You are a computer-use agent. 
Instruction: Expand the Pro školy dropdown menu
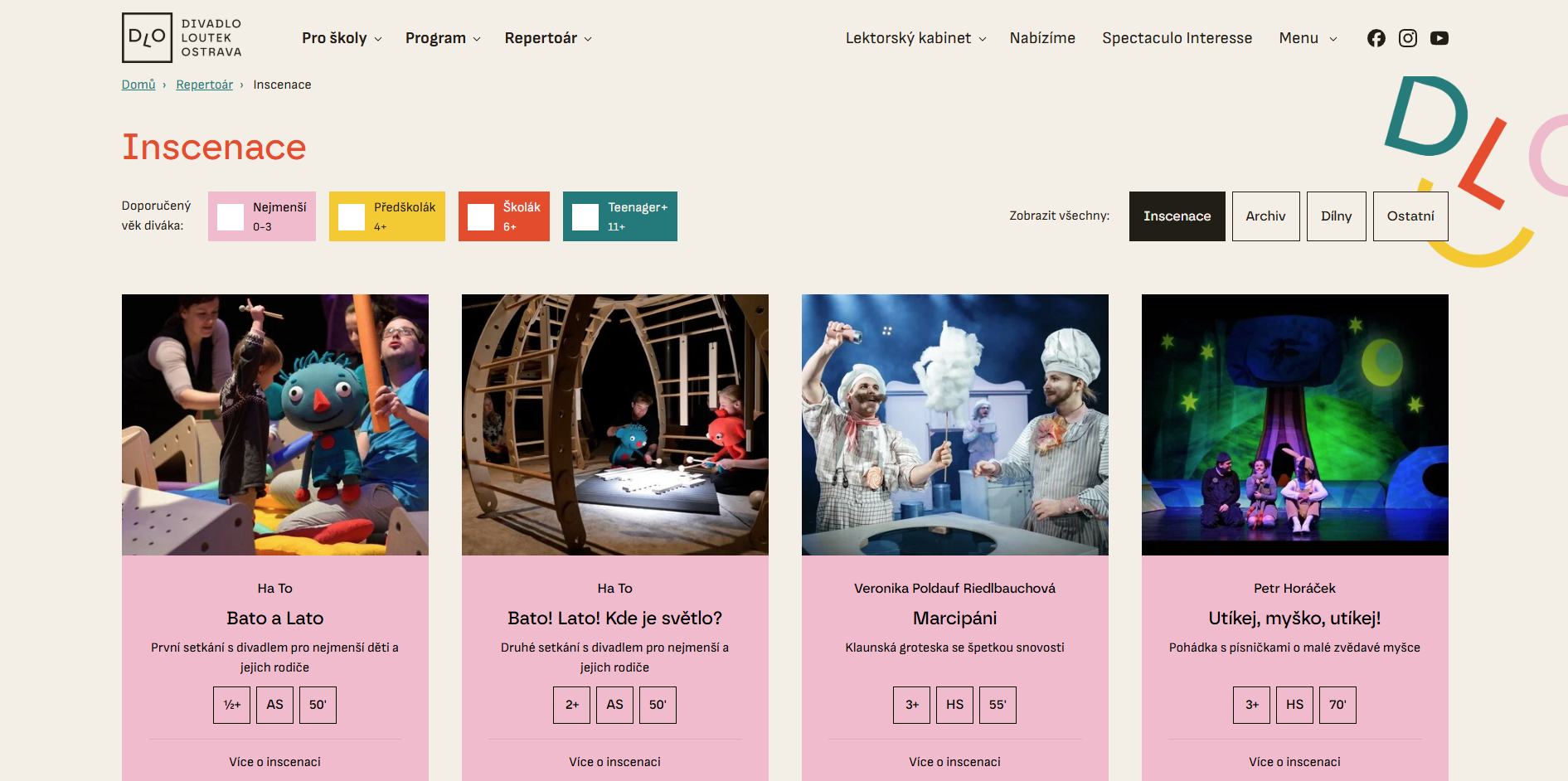click(342, 38)
